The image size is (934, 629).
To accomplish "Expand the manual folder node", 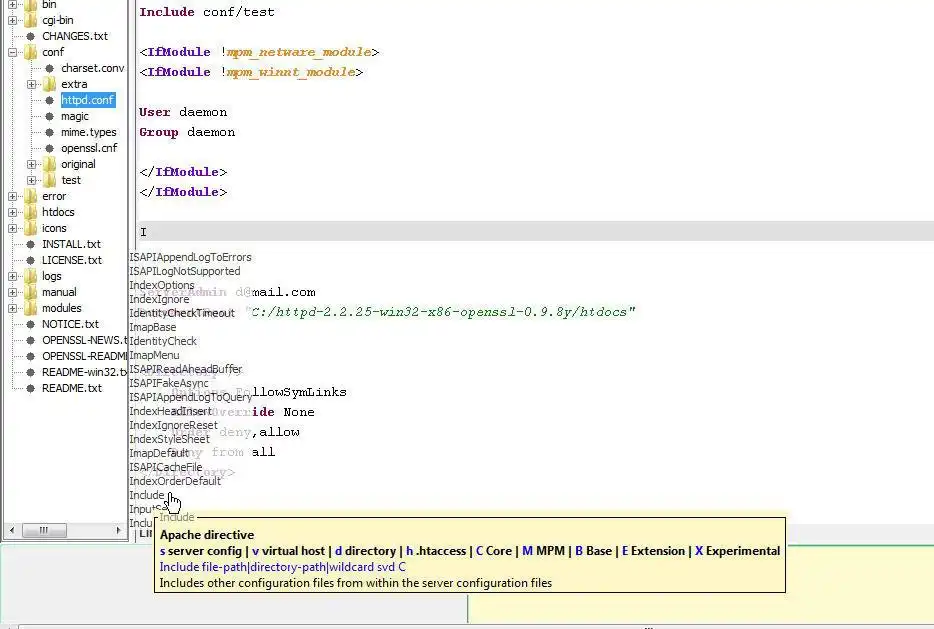I will [x=12, y=292].
